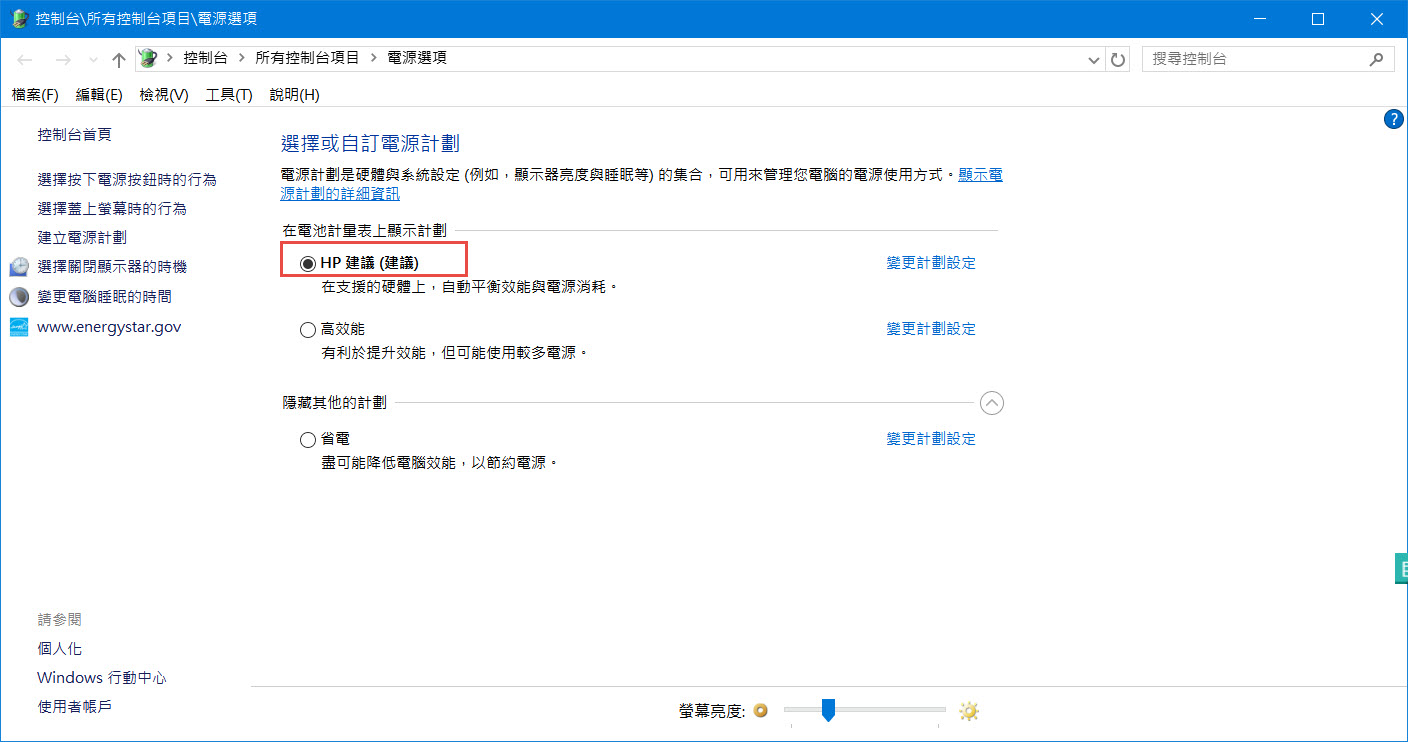The image size is (1408, 742).
Task: Click description 在支援的硬體上，自動平衡效能與電源消耗
Action: [x=469, y=286]
